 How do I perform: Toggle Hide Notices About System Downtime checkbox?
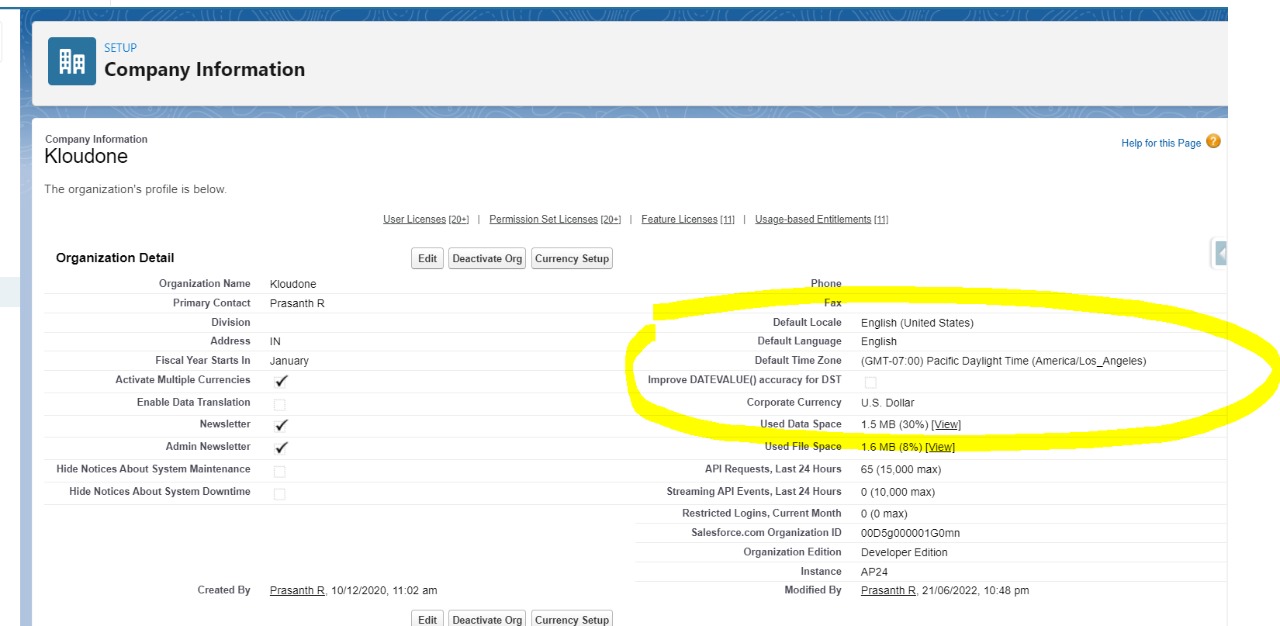tap(280, 494)
